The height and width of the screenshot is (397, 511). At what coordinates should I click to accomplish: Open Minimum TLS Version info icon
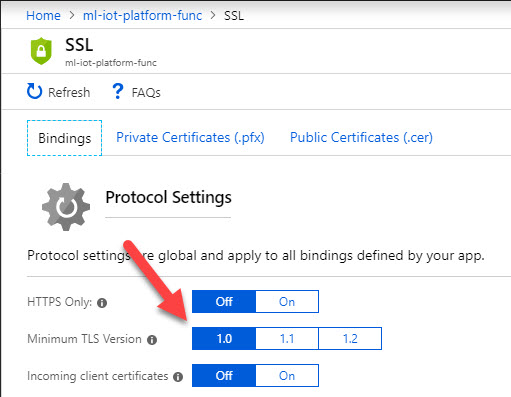point(152,340)
